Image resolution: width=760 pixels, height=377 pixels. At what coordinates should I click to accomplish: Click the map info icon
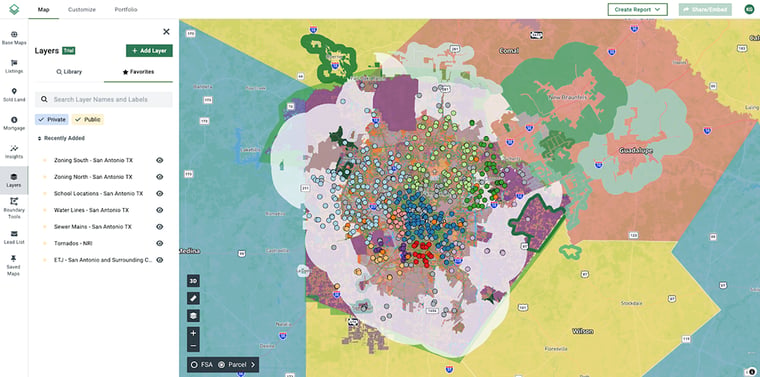[752, 372]
